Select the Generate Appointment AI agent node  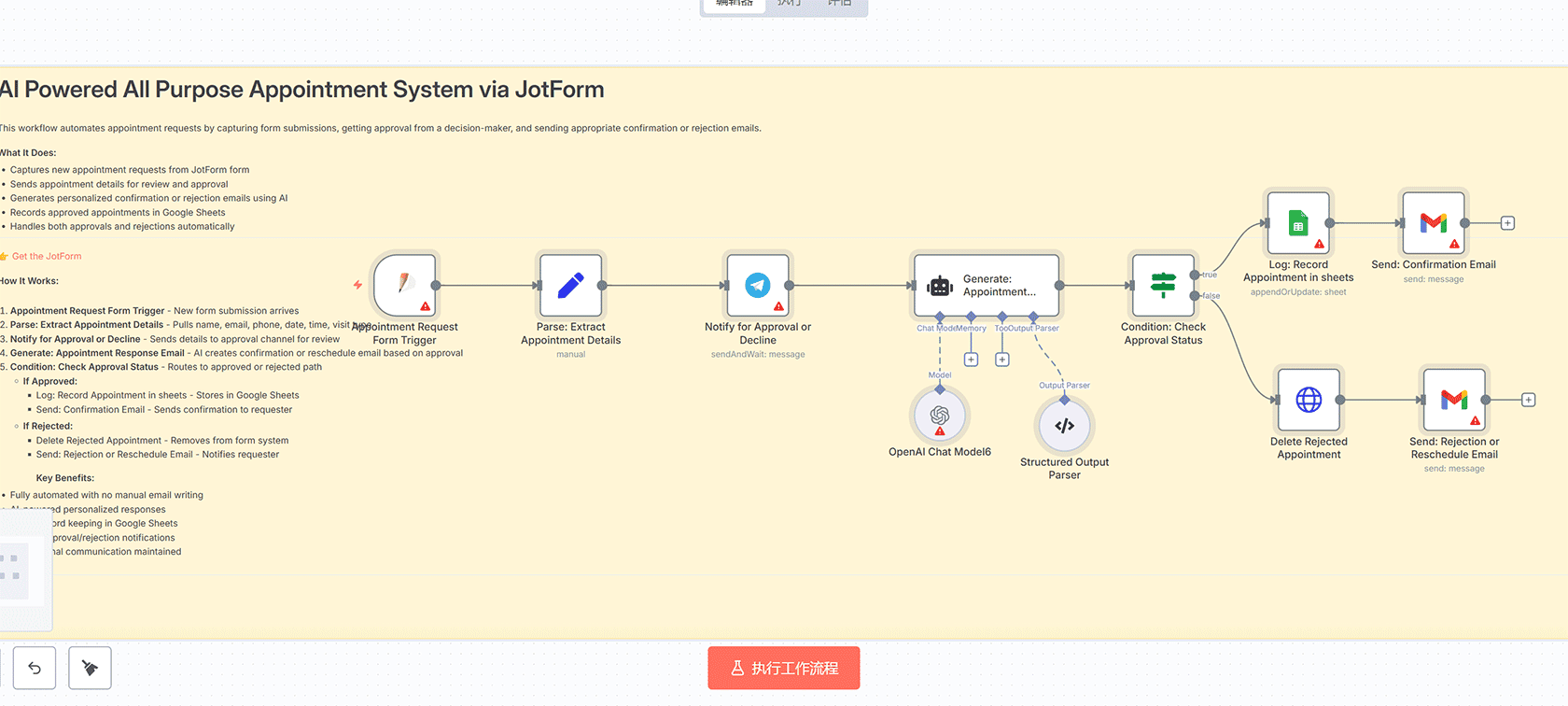pyautogui.click(x=987, y=285)
